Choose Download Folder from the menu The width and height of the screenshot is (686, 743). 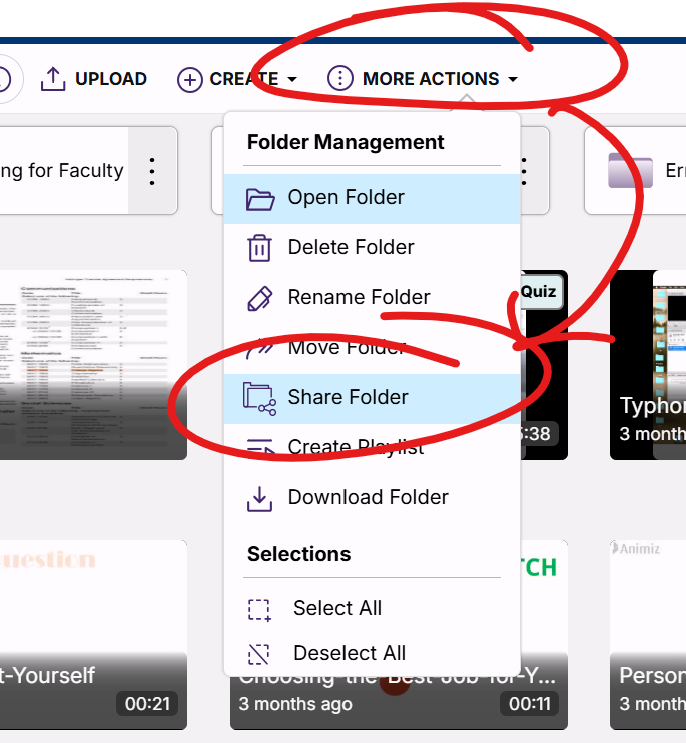click(372, 498)
